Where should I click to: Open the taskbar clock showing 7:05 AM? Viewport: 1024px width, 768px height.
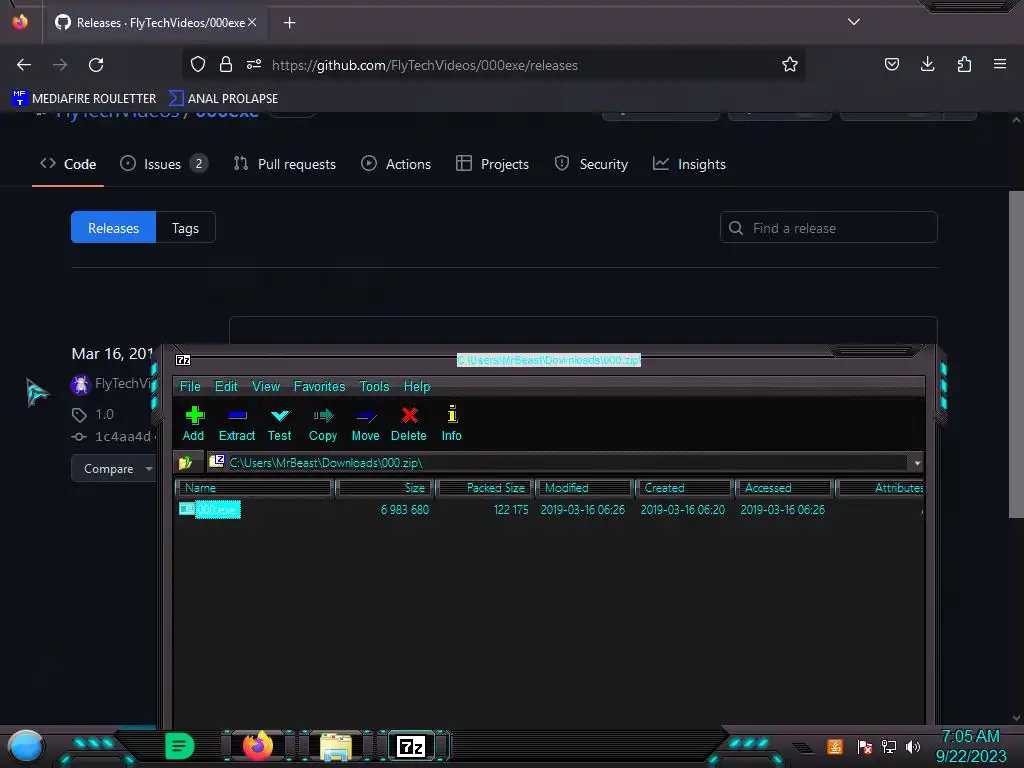point(970,746)
